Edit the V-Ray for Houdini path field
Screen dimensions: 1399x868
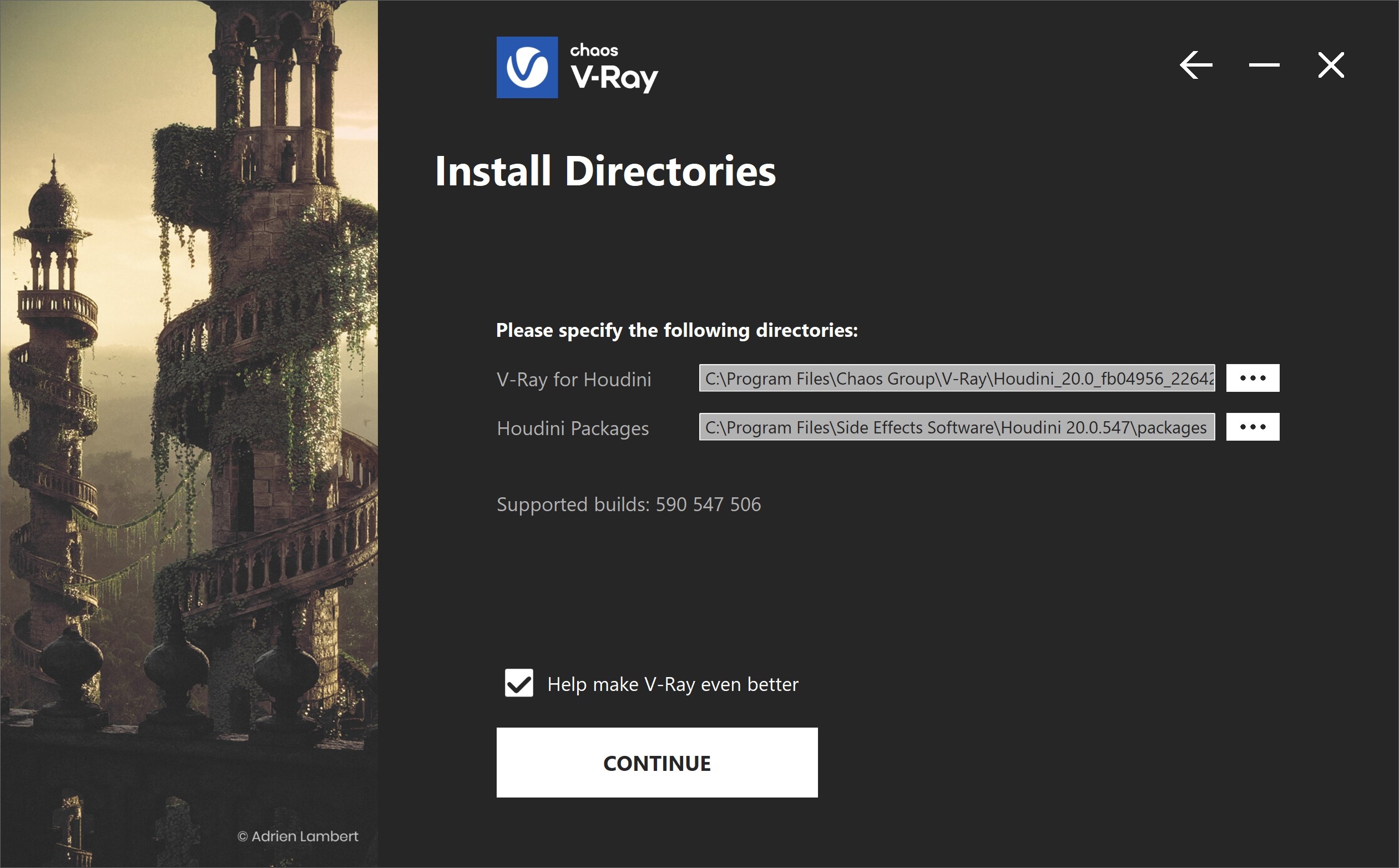957,378
